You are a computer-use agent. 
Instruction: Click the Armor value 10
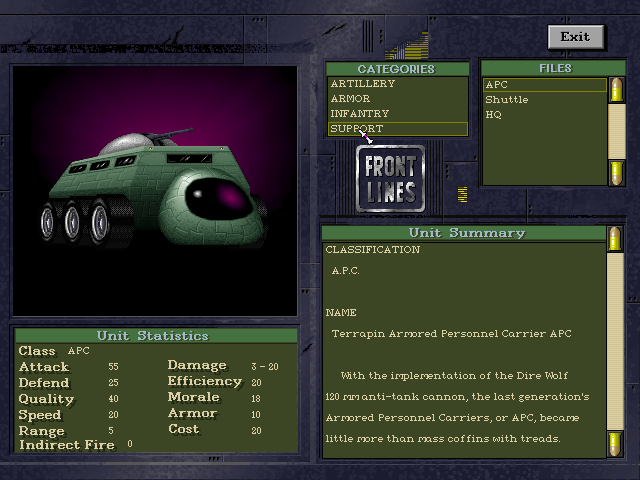tap(256, 415)
